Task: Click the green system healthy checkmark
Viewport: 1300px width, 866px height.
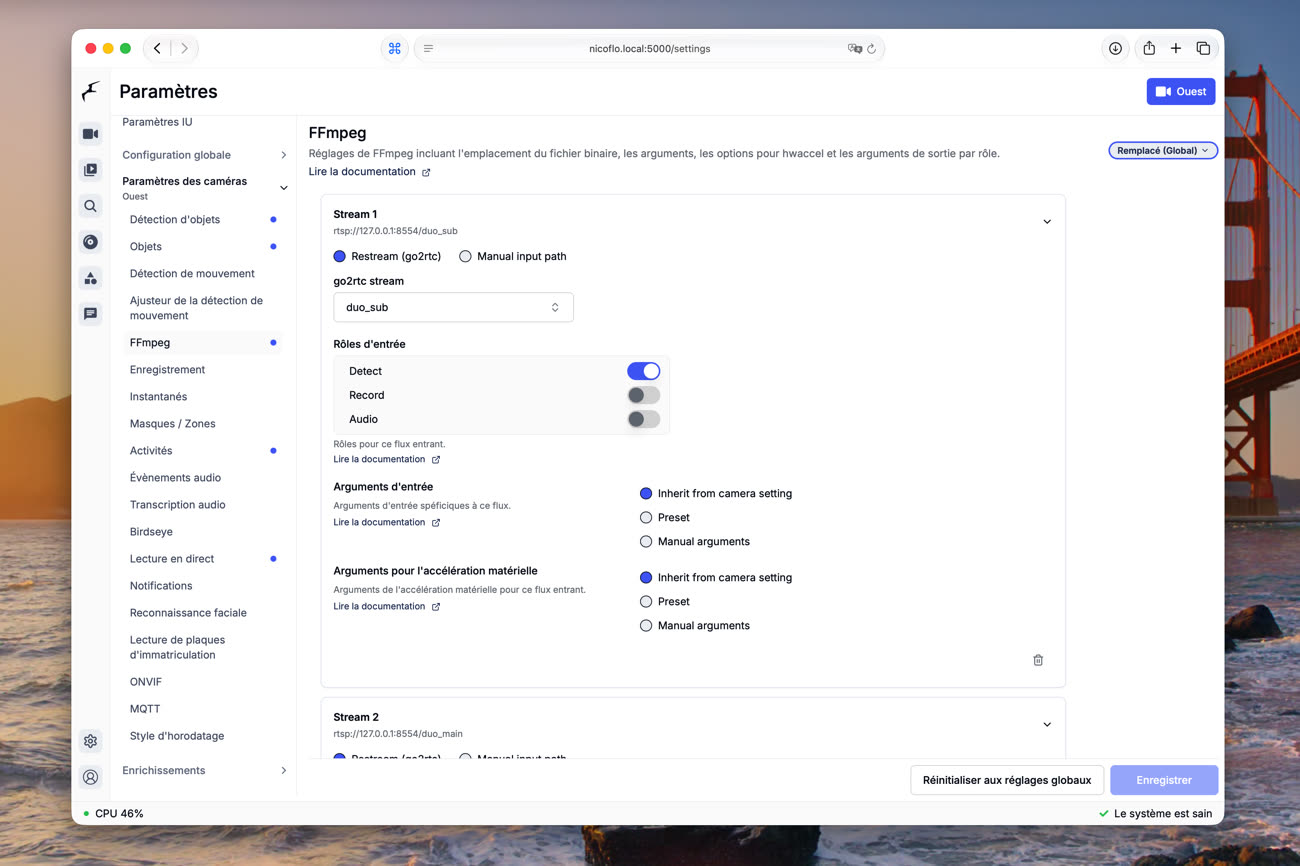Action: click(1103, 814)
